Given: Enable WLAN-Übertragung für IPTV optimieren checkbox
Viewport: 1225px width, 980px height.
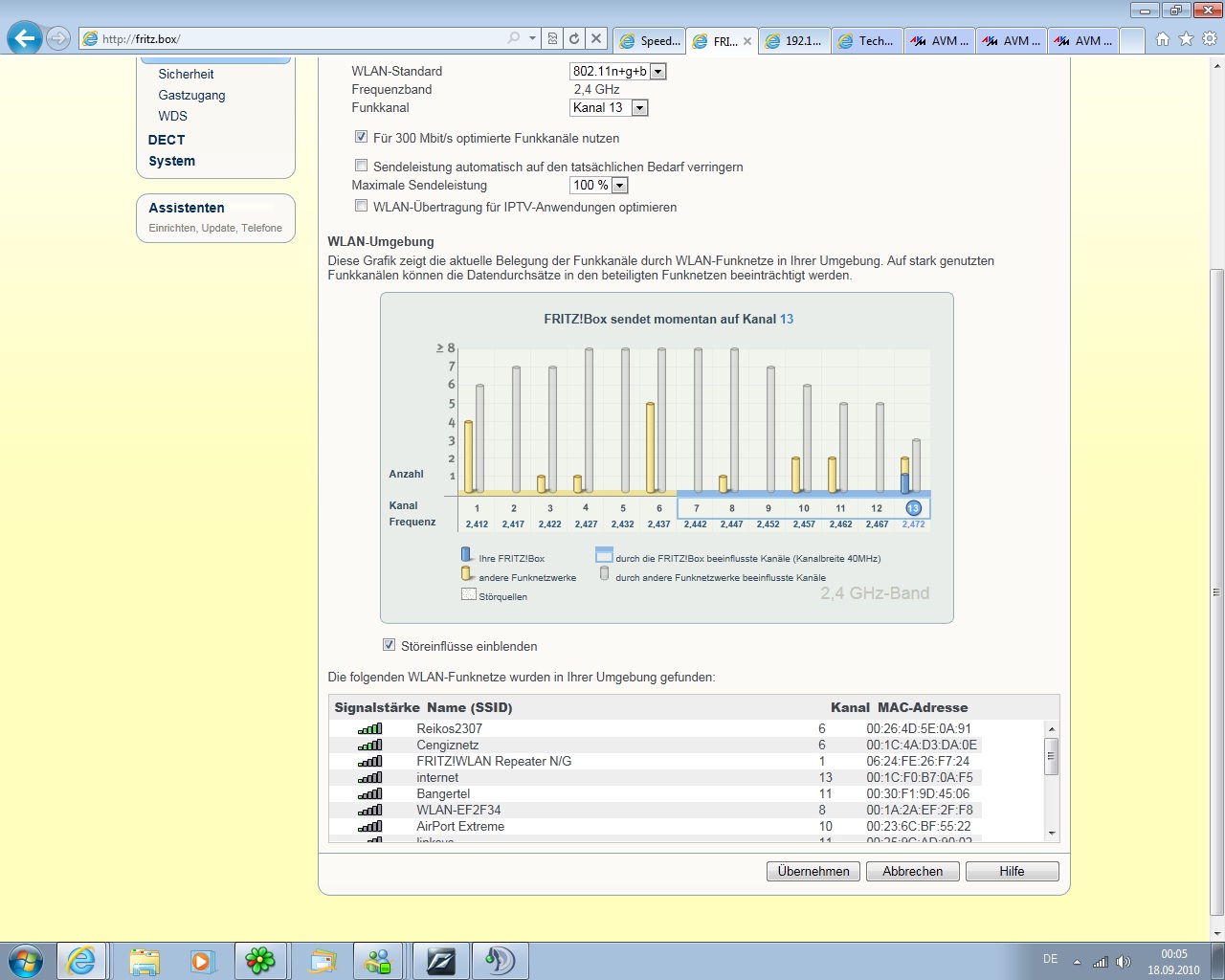Looking at the screenshot, I should (361, 206).
